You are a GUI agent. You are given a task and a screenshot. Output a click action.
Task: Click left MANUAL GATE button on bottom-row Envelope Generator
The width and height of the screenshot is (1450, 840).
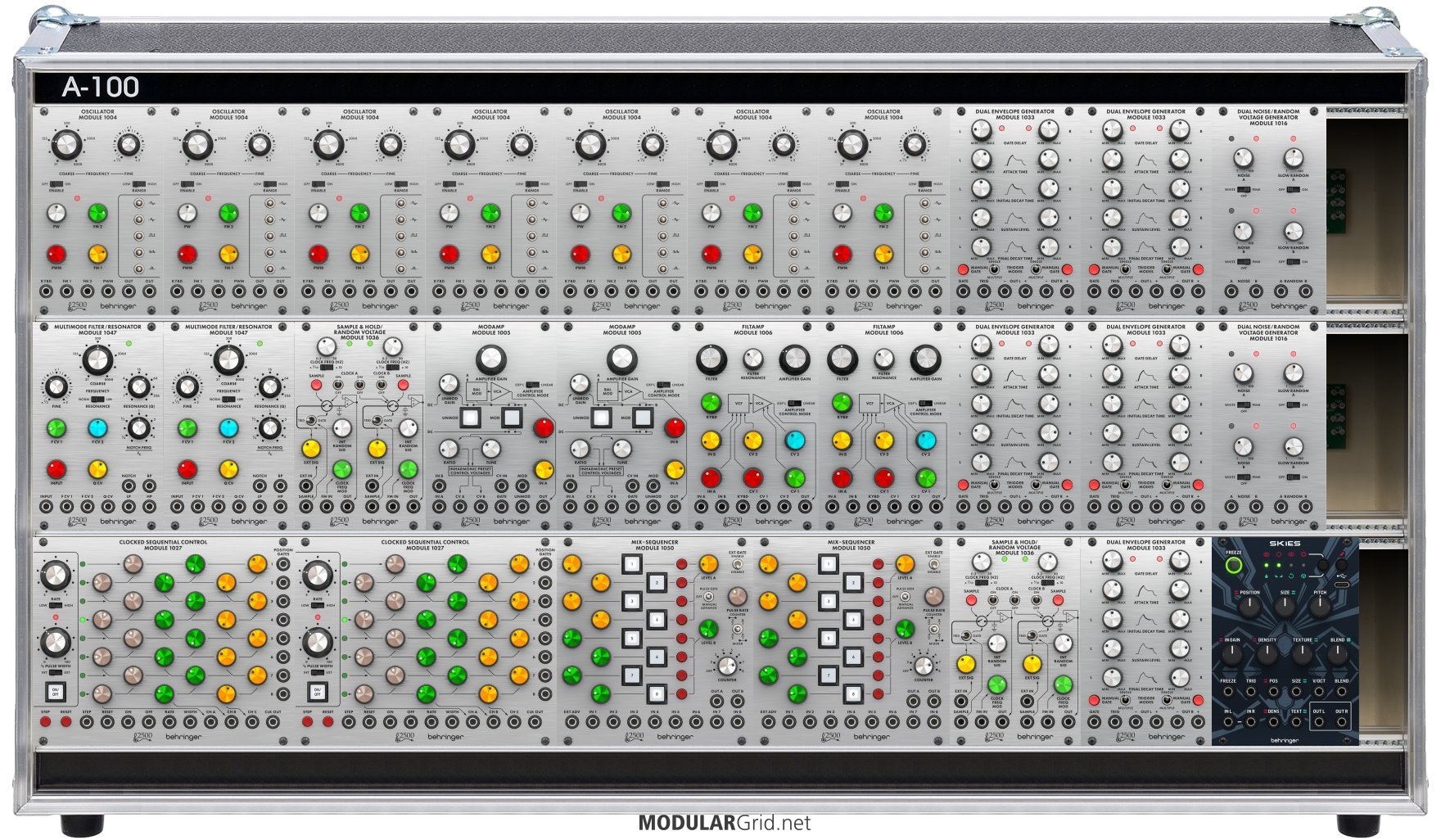click(x=1094, y=701)
